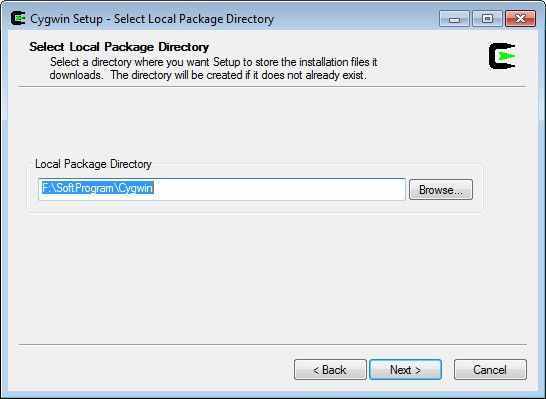Click the Cygwin icon in the title bar
Image resolution: width=546 pixels, height=399 pixels.
click(18, 18)
